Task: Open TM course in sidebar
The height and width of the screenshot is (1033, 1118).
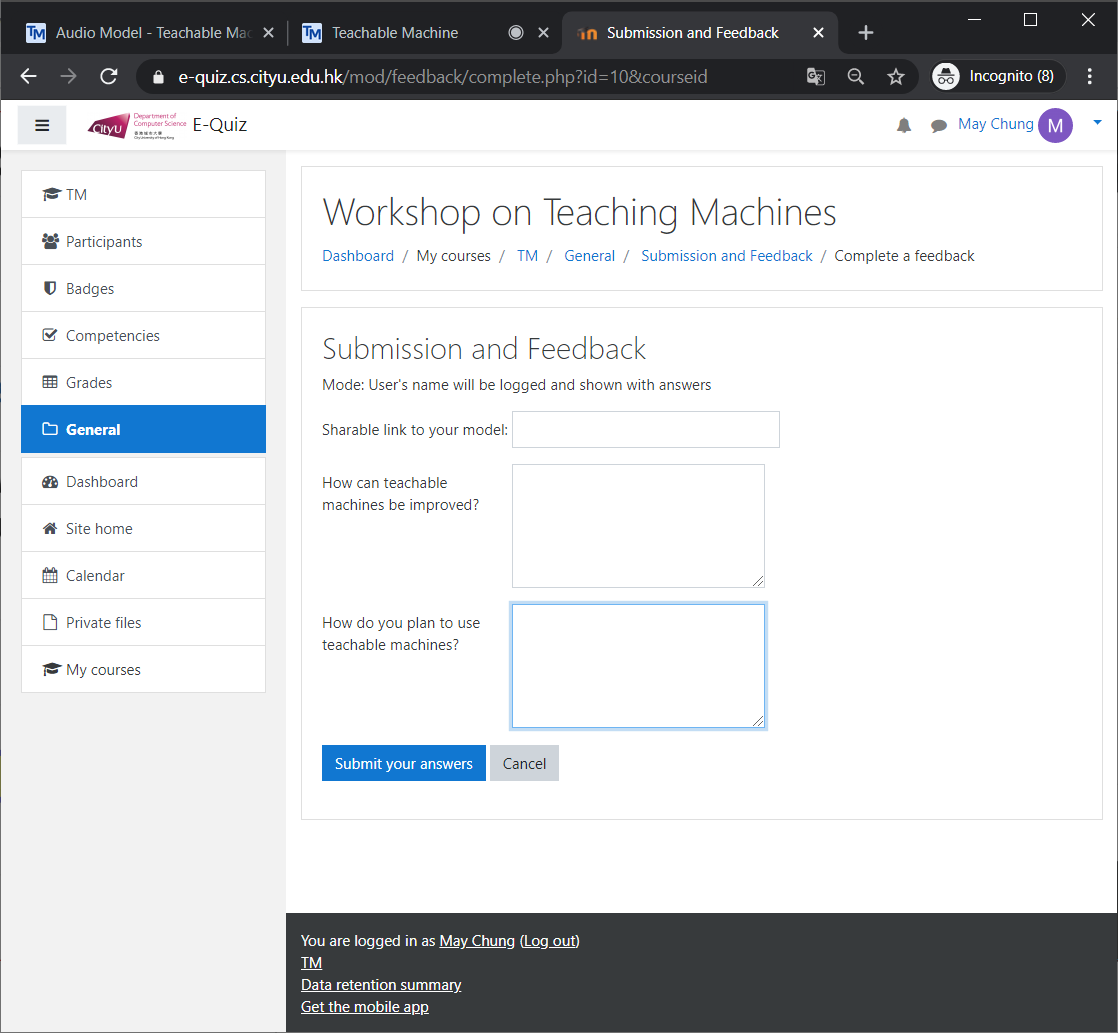Action: coord(143,195)
